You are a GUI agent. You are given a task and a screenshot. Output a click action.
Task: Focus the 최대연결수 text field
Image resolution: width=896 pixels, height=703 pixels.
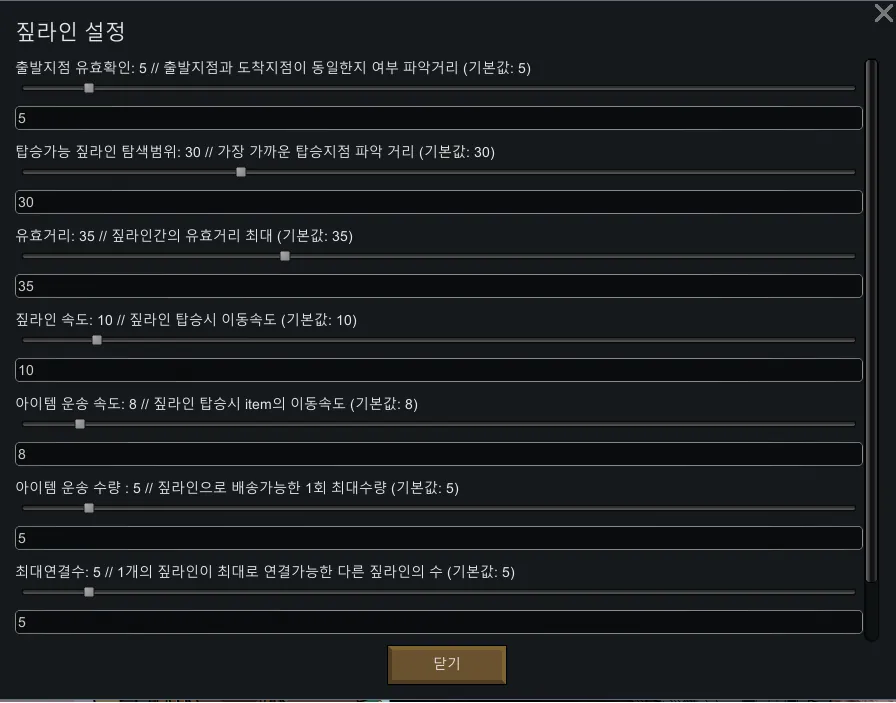click(x=438, y=622)
